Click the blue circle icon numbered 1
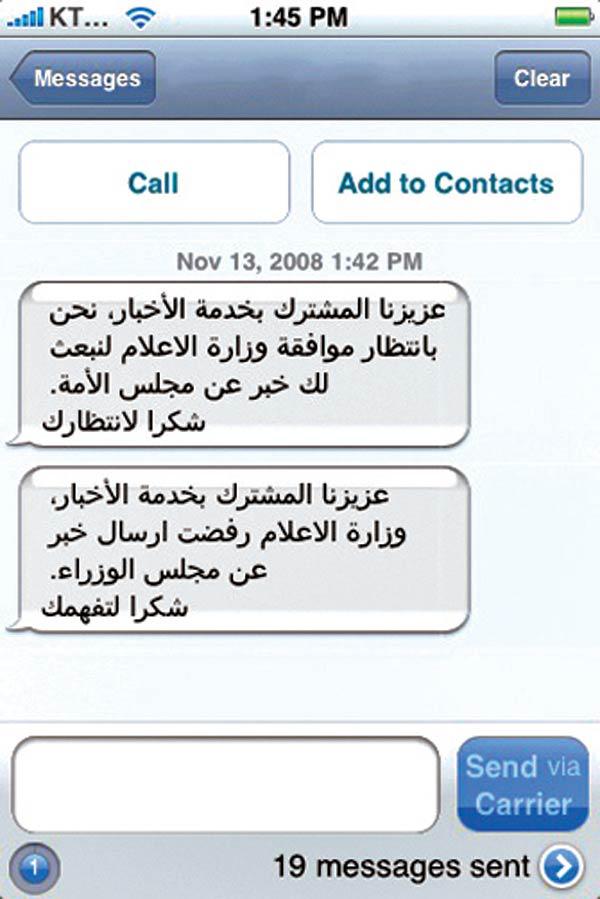The width and height of the screenshot is (600, 899). coord(33,866)
